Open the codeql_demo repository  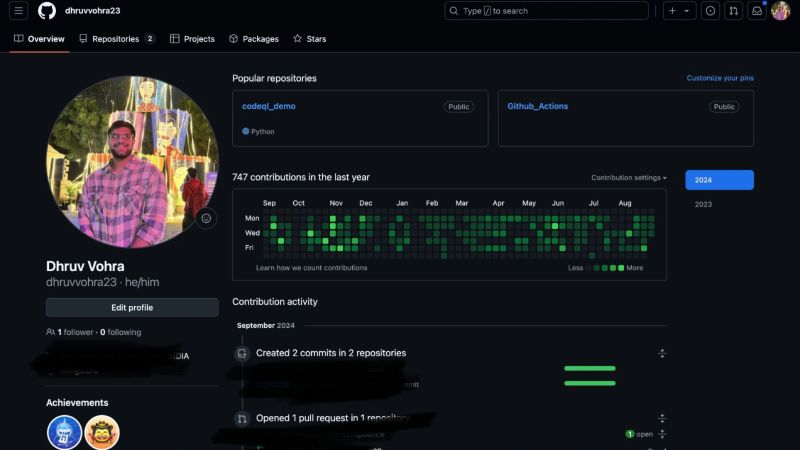coord(268,106)
